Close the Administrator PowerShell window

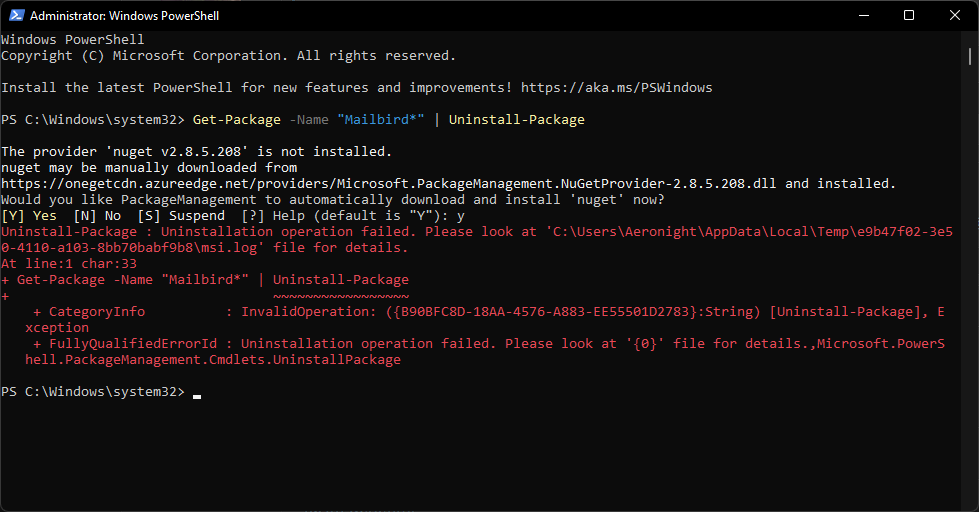click(955, 15)
